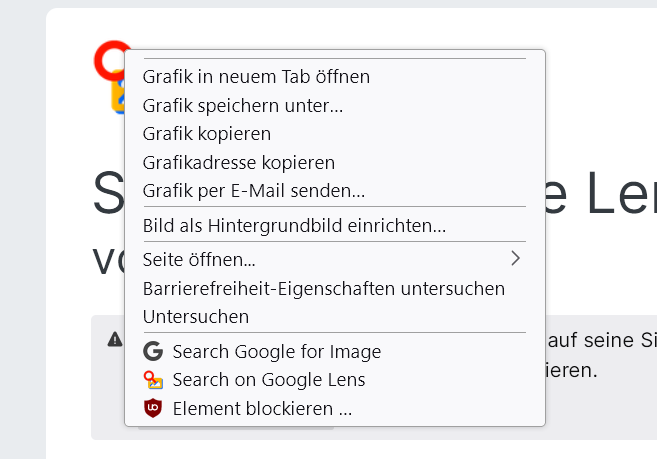Select Grafik speichern unter…
The image size is (657, 459).
pyautogui.click(x=243, y=105)
